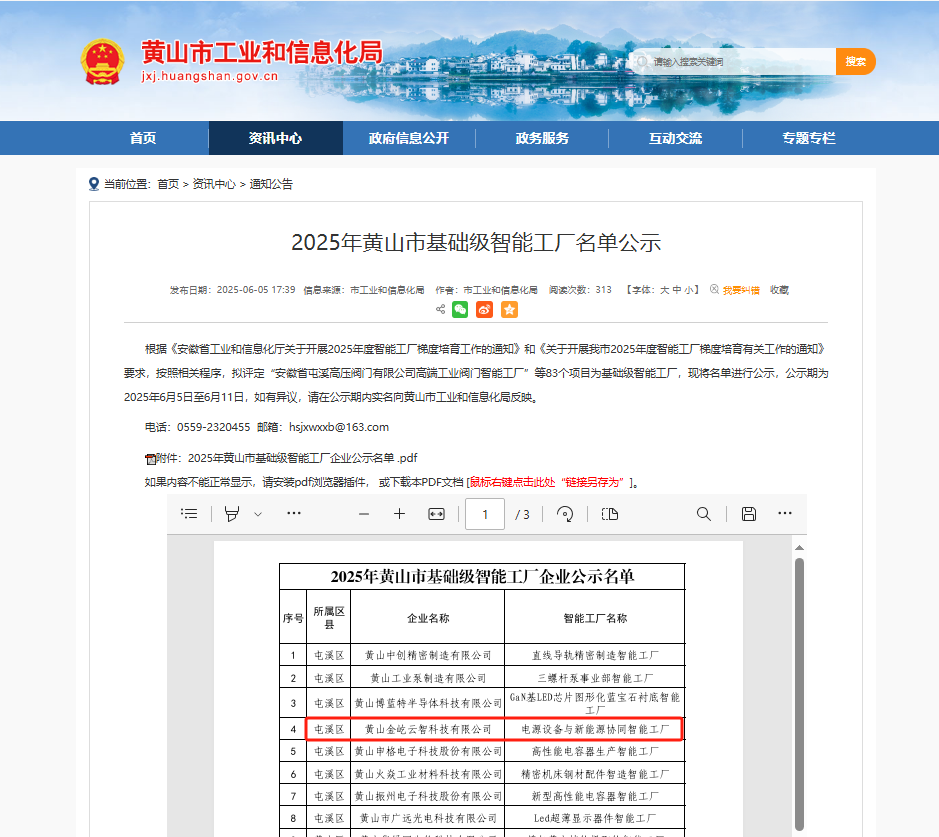Rotate the PDF document

[565, 514]
